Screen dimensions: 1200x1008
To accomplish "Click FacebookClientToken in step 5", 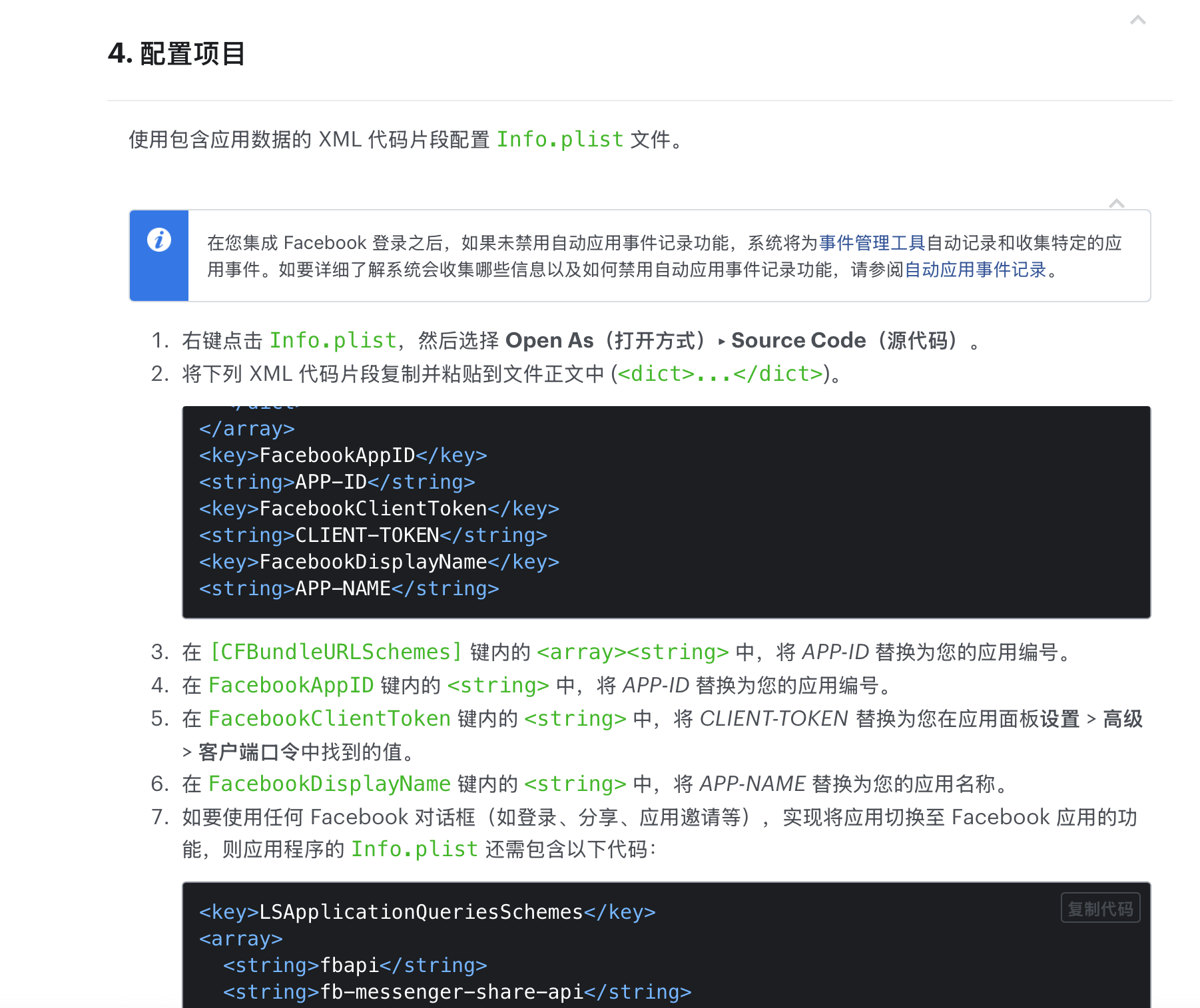I will point(330,718).
